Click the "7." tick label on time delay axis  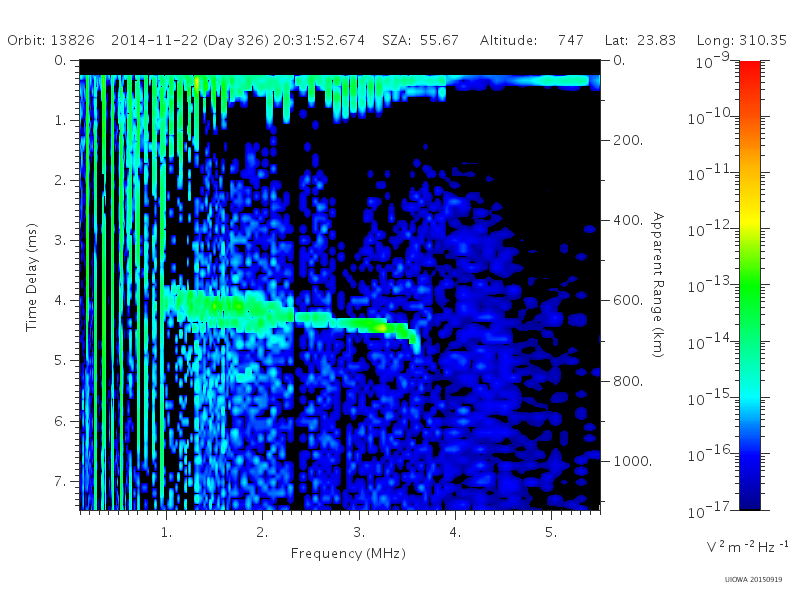point(60,481)
